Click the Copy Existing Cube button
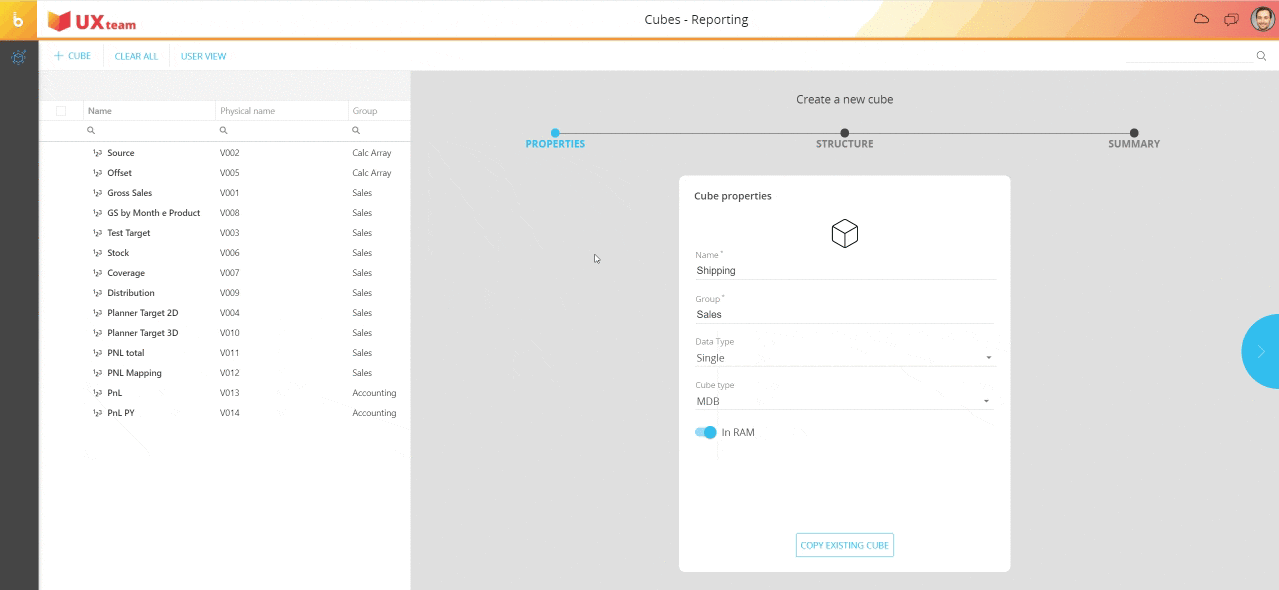Viewport: 1279px width, 590px height. pyautogui.click(x=844, y=545)
